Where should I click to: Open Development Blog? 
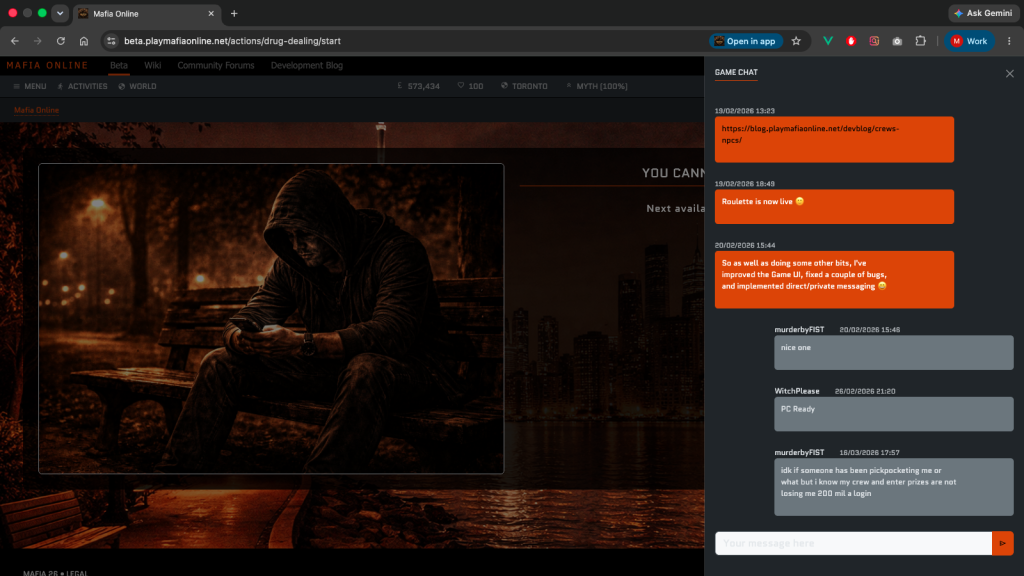tap(307, 65)
